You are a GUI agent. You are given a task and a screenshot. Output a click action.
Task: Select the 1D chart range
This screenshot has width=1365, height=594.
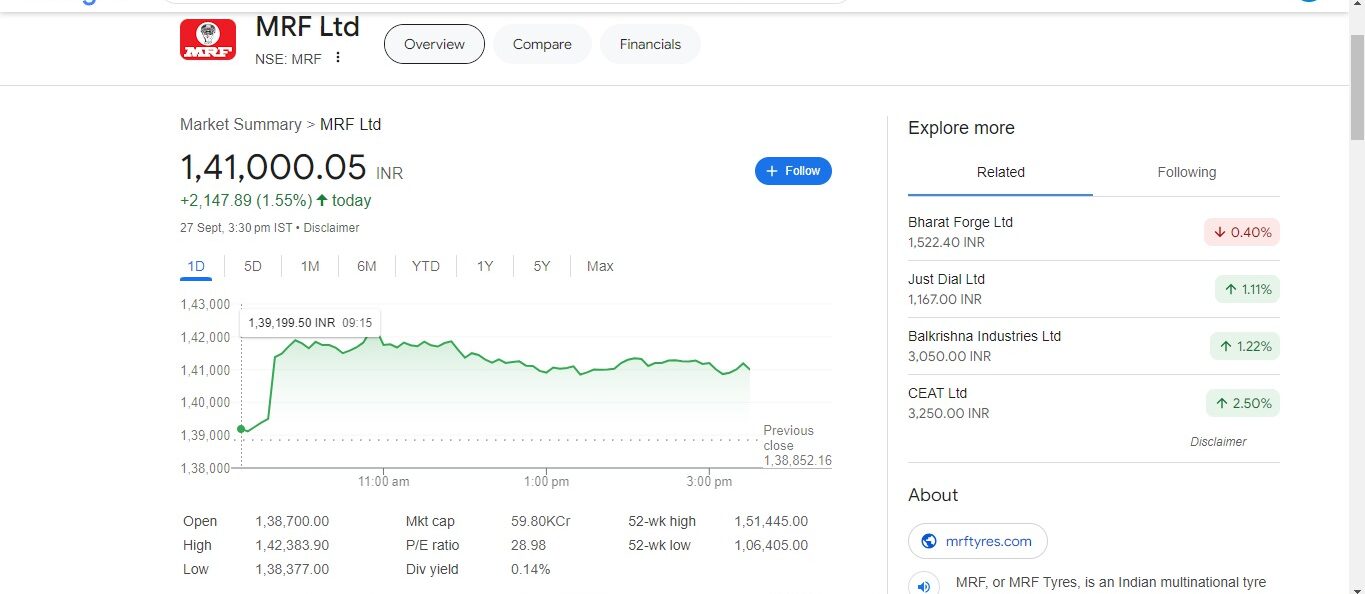point(196,266)
